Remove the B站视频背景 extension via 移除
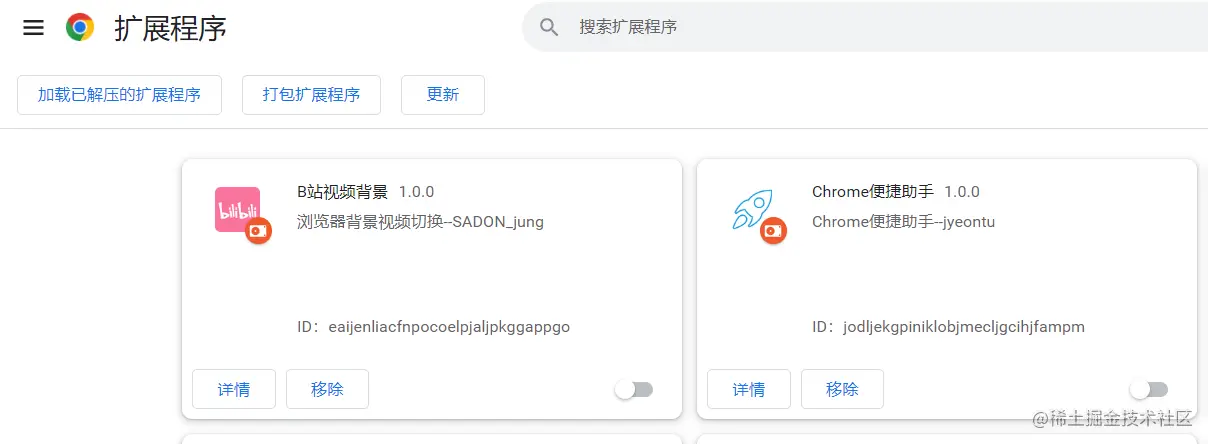This screenshot has width=1208, height=444. click(327, 389)
